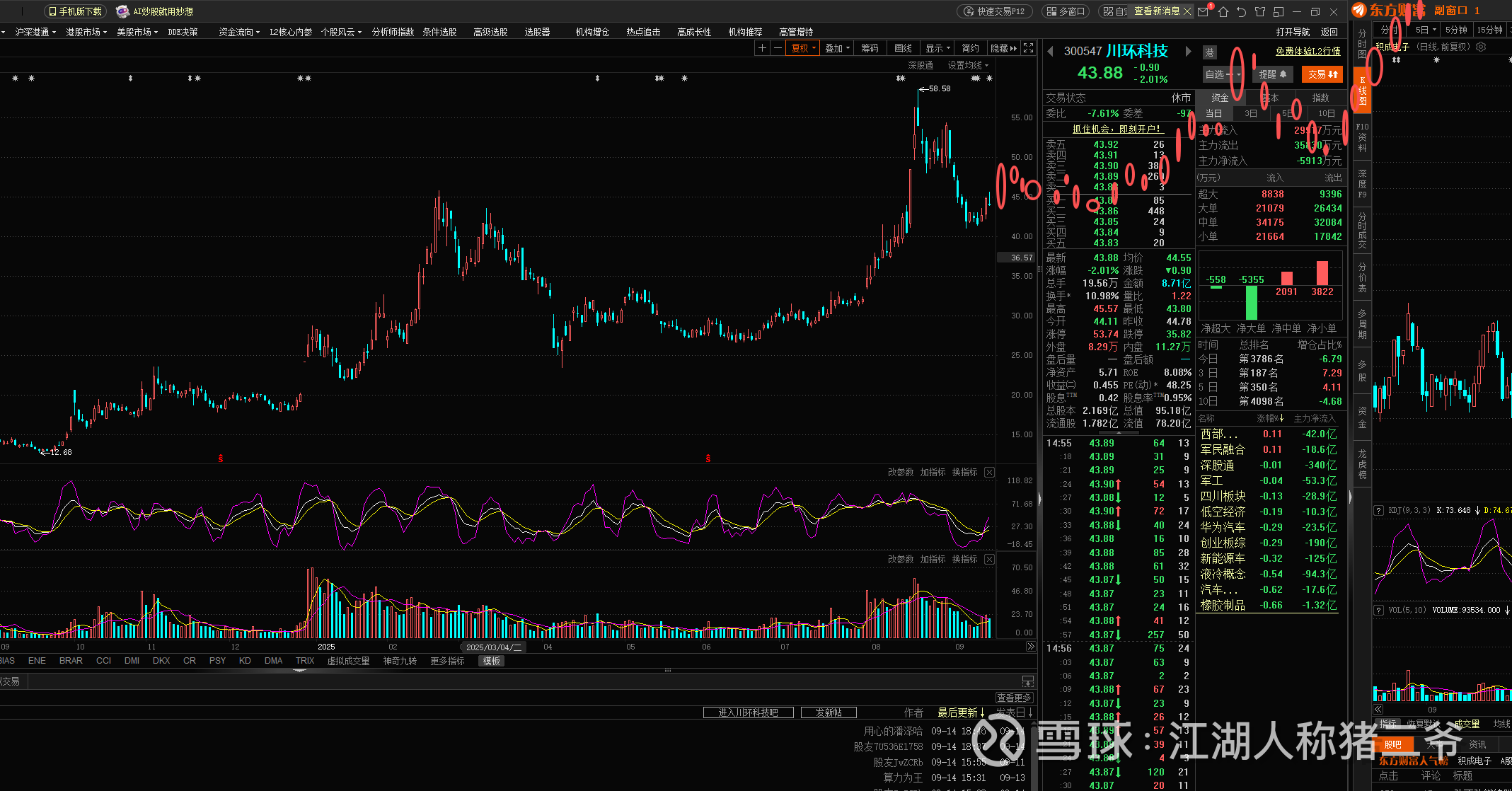
Task: Open the skin theme shirt icon
Action: [1260, 12]
